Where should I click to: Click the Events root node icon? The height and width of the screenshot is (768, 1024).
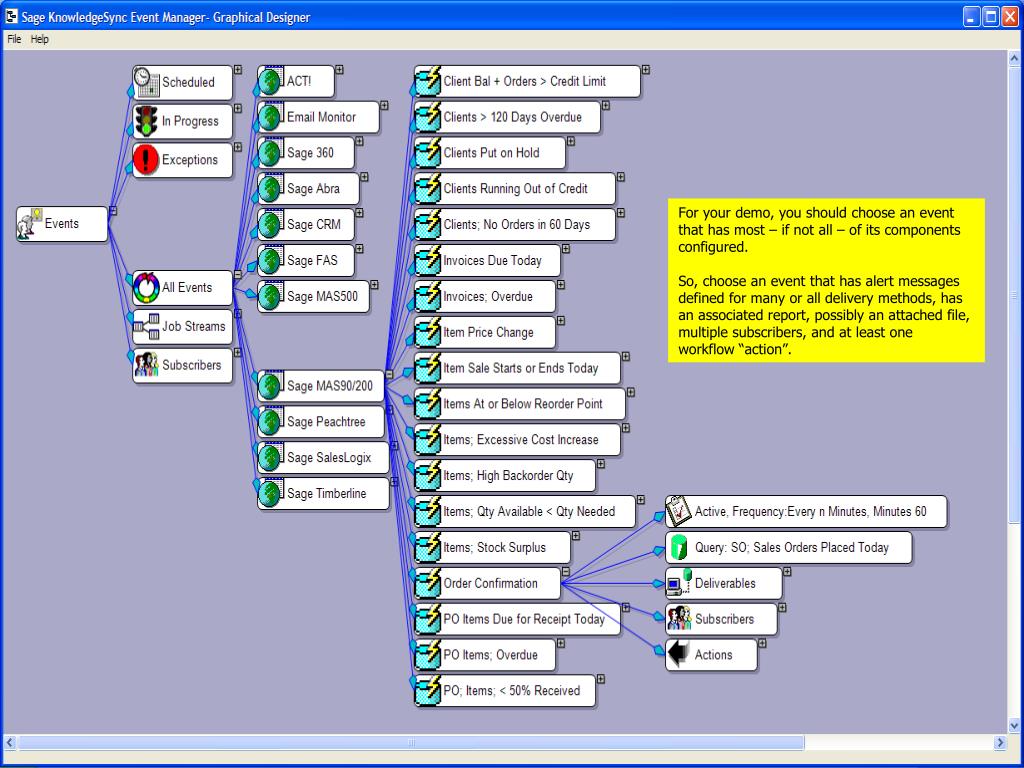pyautogui.click(x=29, y=224)
